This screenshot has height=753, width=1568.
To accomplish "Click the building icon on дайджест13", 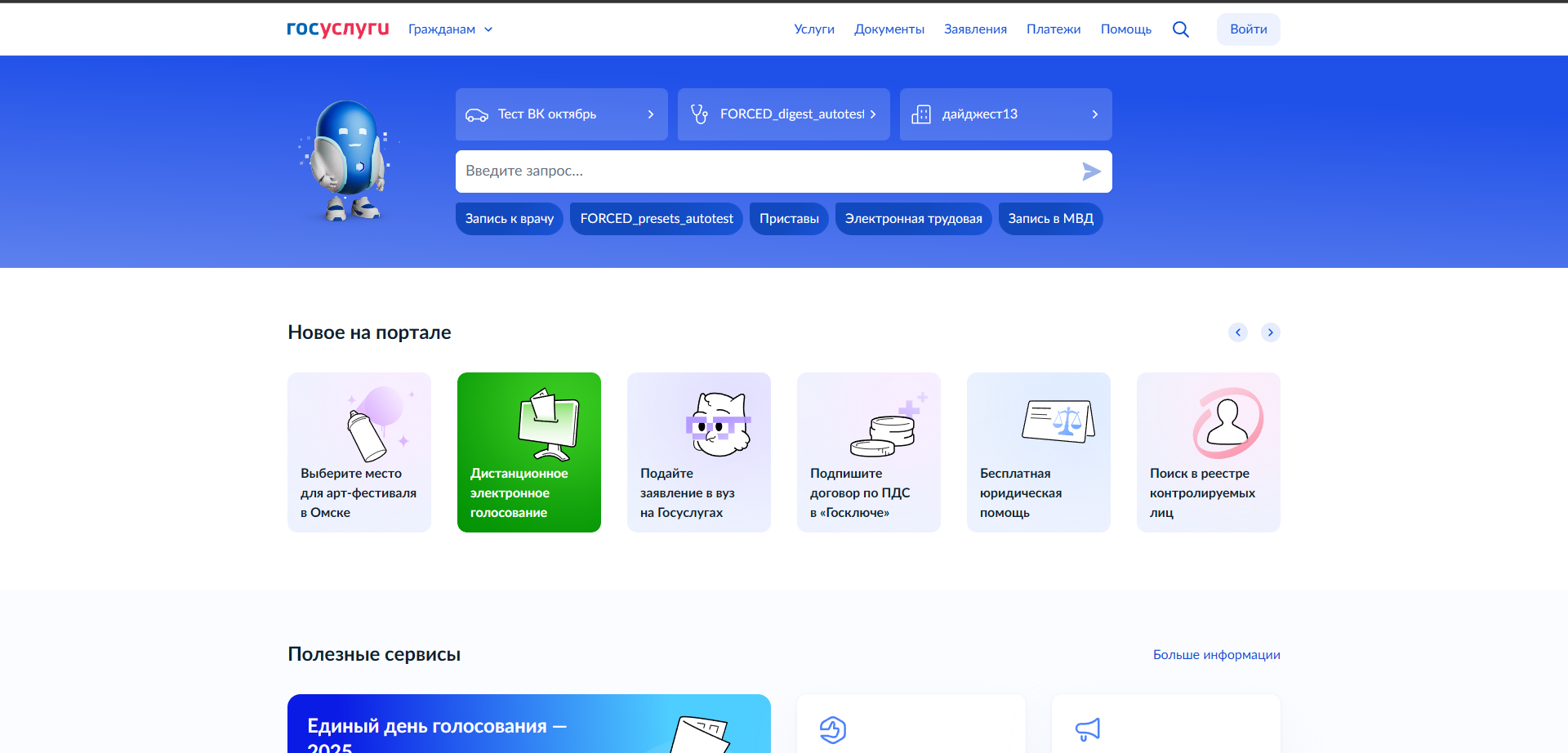I will tap(921, 114).
